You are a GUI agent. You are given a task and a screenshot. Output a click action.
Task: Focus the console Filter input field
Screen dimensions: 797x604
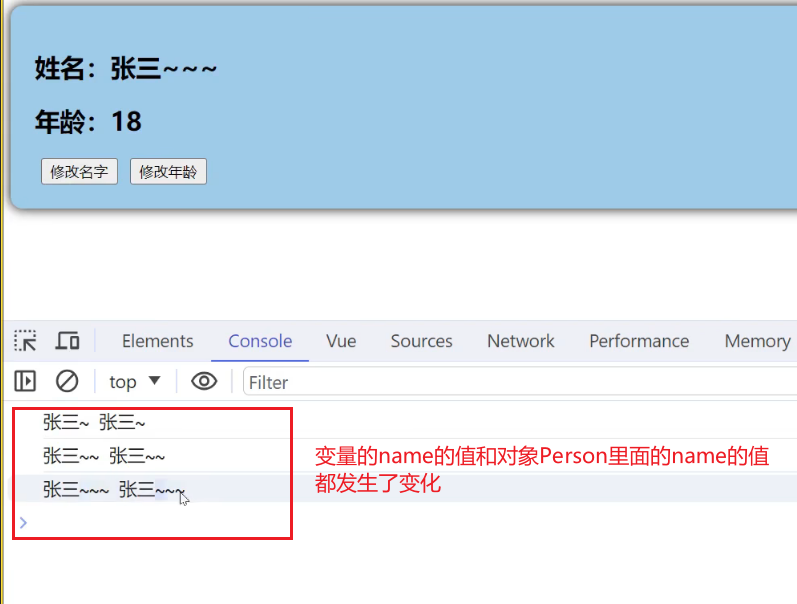[520, 382]
